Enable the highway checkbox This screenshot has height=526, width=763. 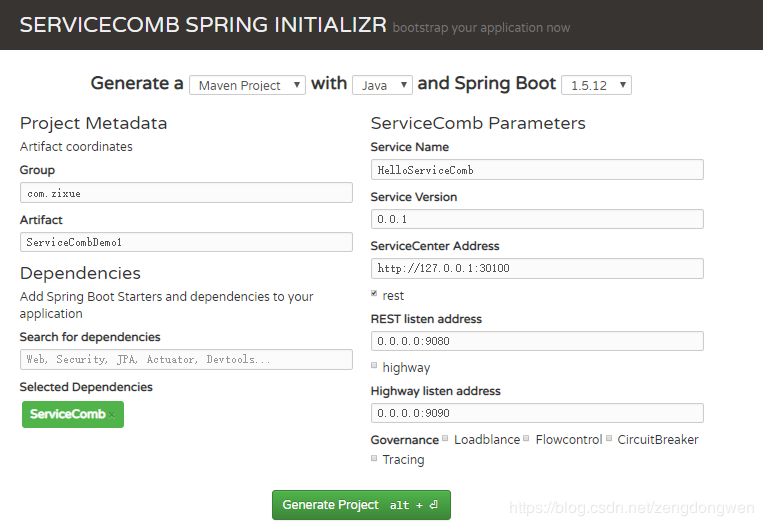(375, 367)
